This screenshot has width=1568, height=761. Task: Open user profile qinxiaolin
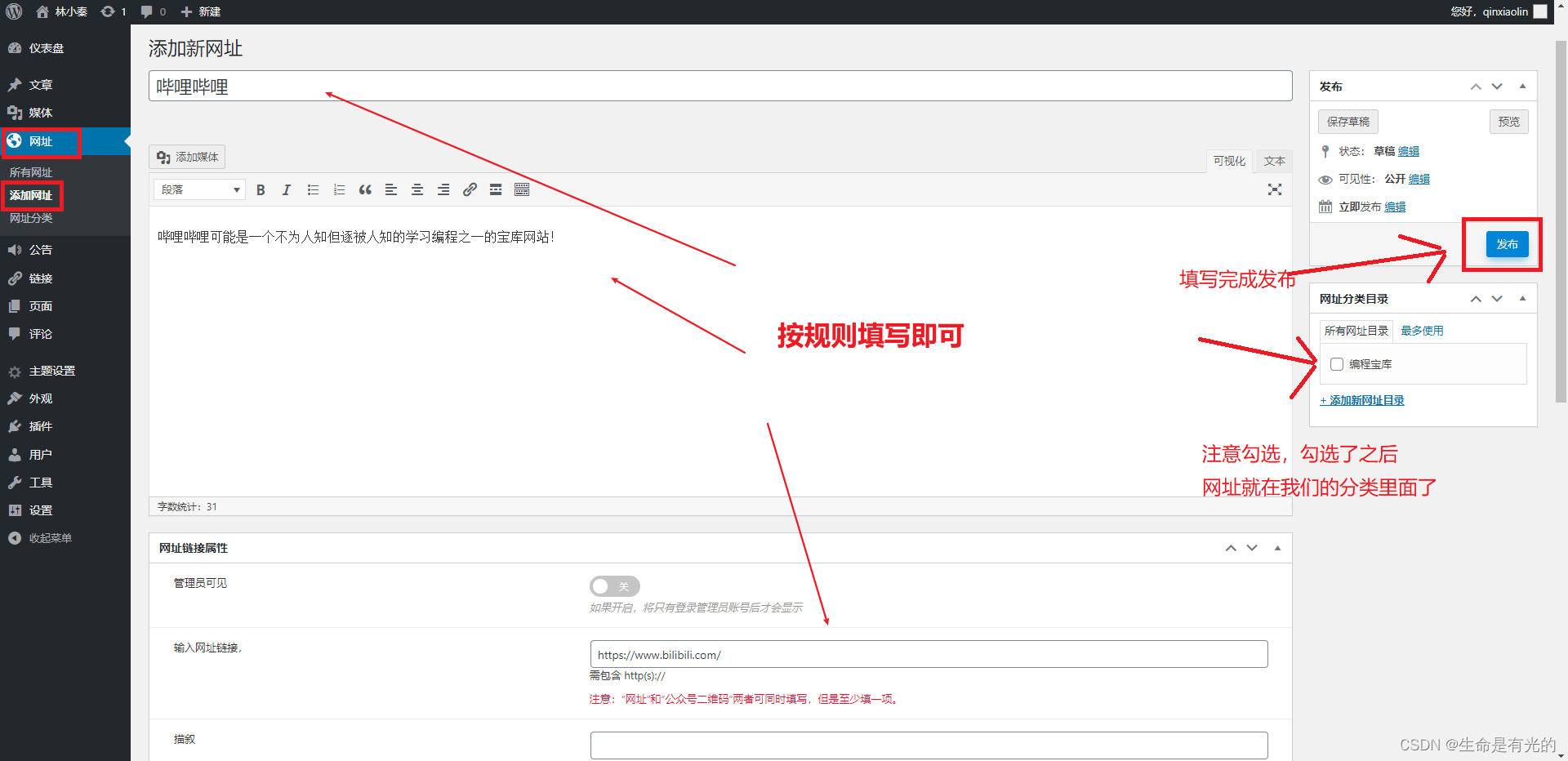coord(1499,11)
